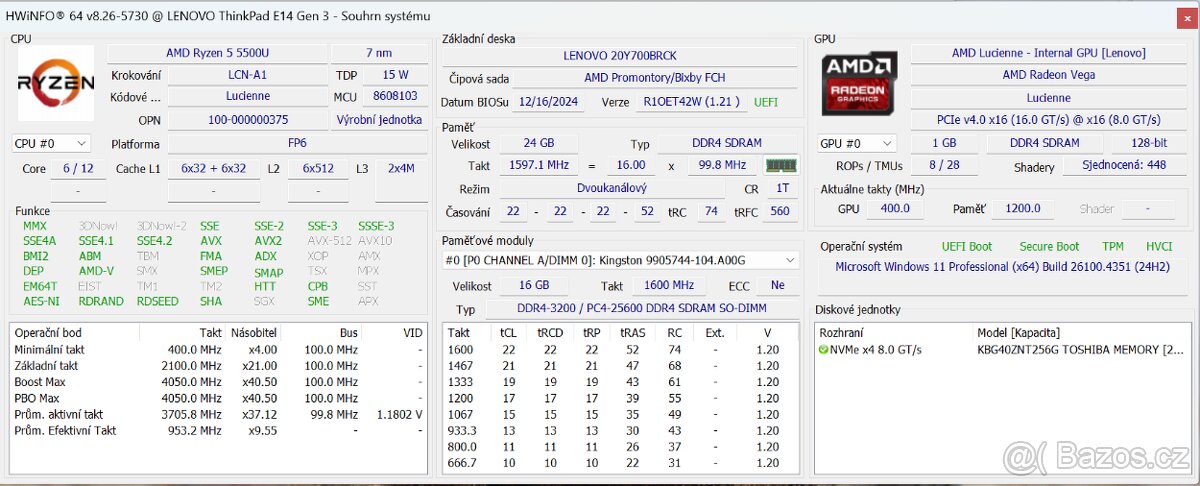Click the ROPs / TMUs 8 / 28 value
Image resolution: width=1200 pixels, height=486 pixels.
pos(943,167)
